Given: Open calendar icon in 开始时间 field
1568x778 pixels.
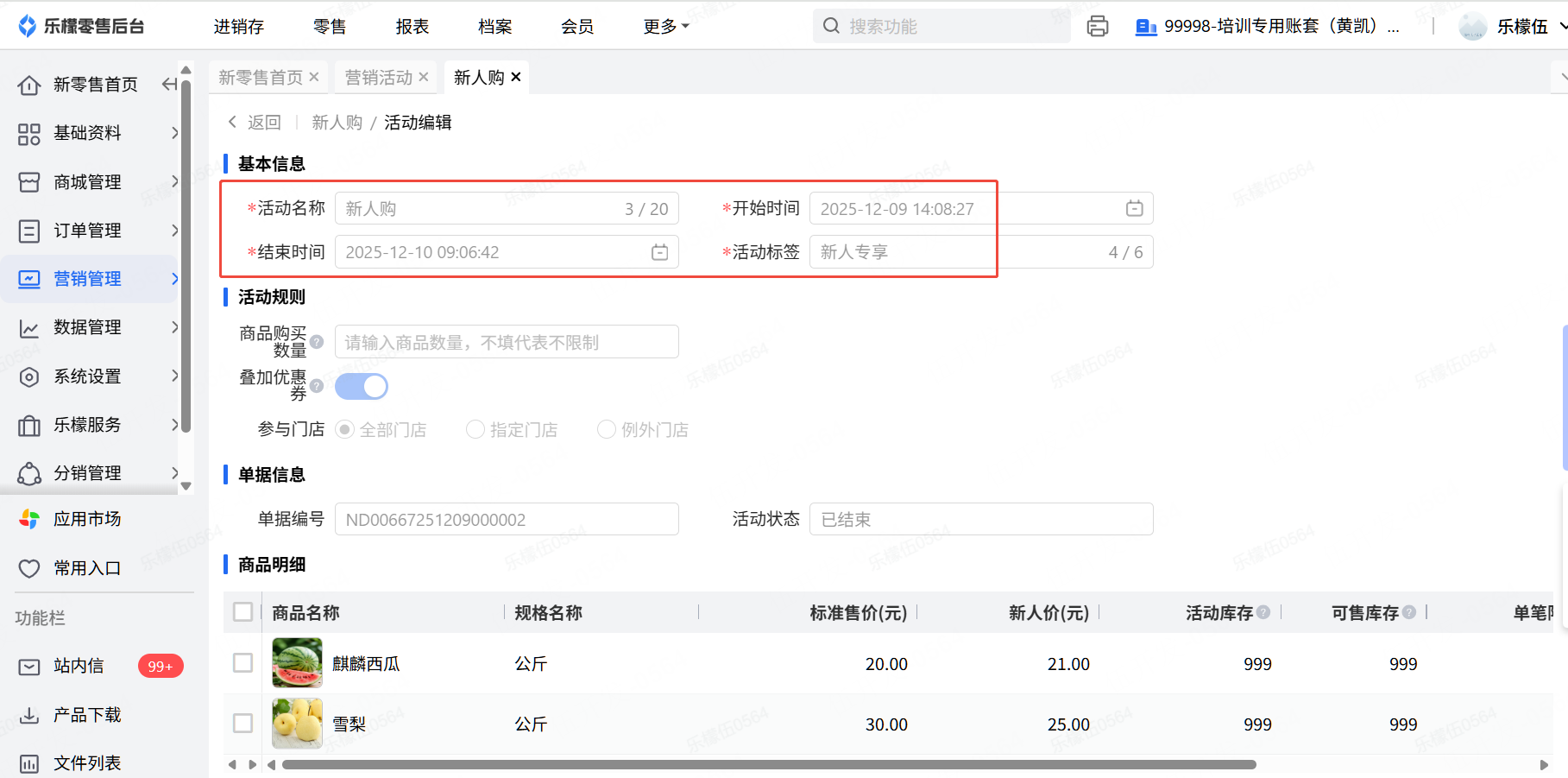Looking at the screenshot, I should coord(1135,208).
